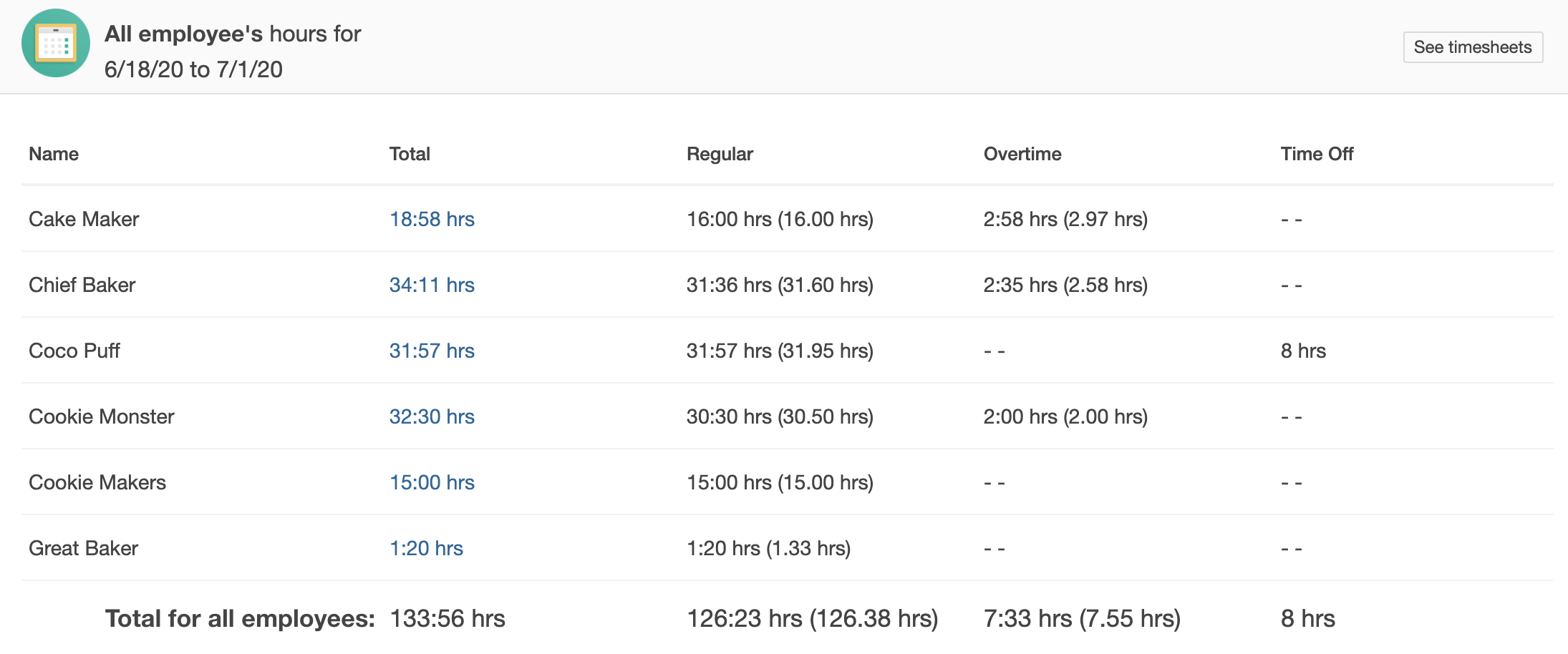Image resolution: width=1568 pixels, height=654 pixels.
Task: Click the Name column header
Action: click(54, 154)
